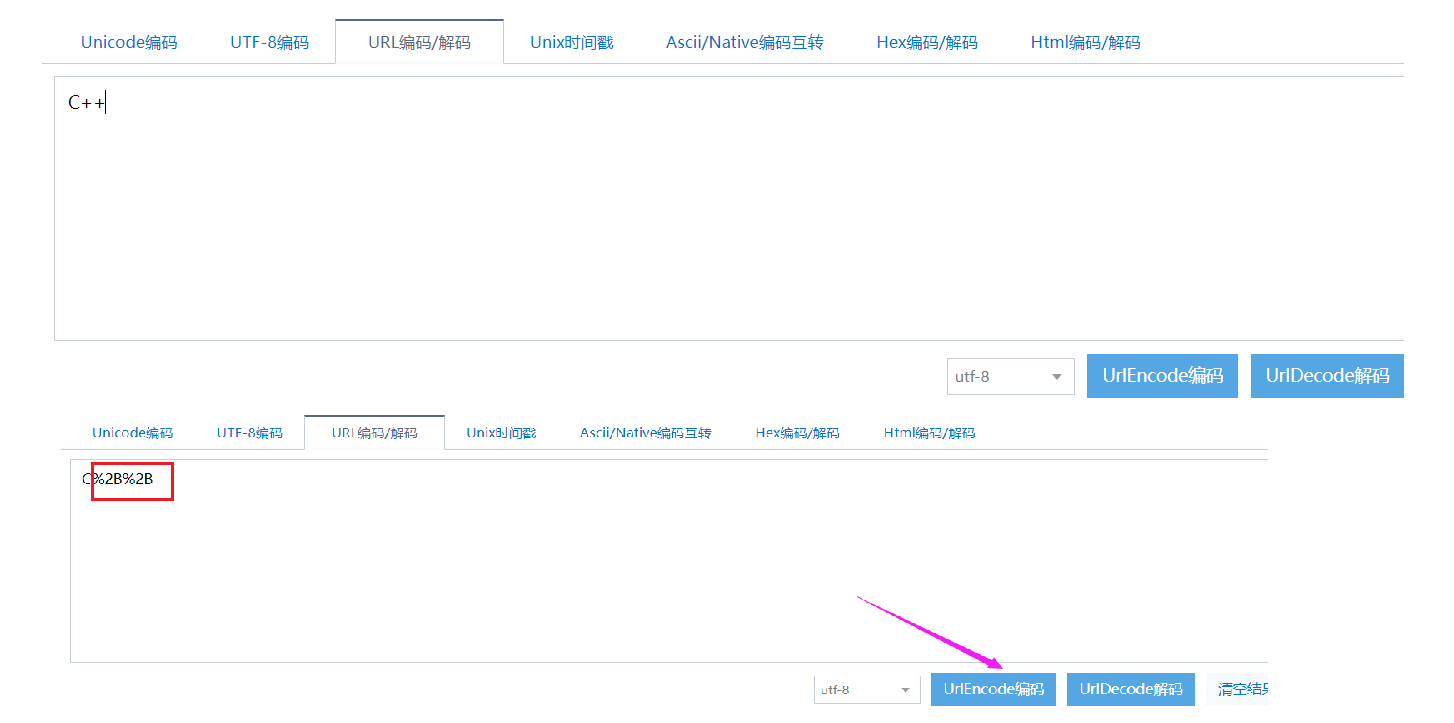This screenshot has height=723, width=1454.
Task: Click the lower text area showing C%2B%2B
Action: (x=669, y=561)
